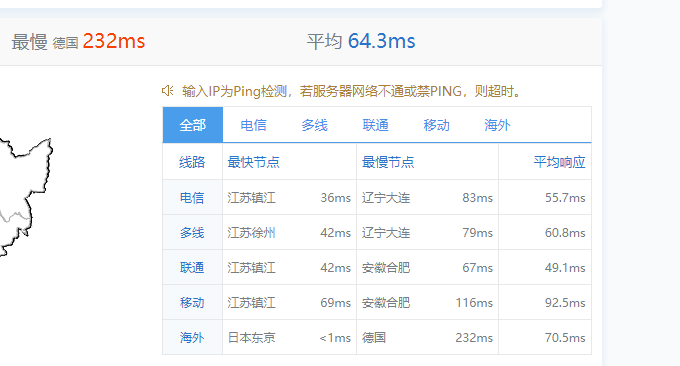Click the 多线 row label in table
Screen dimensions: 680x366
(x=192, y=233)
